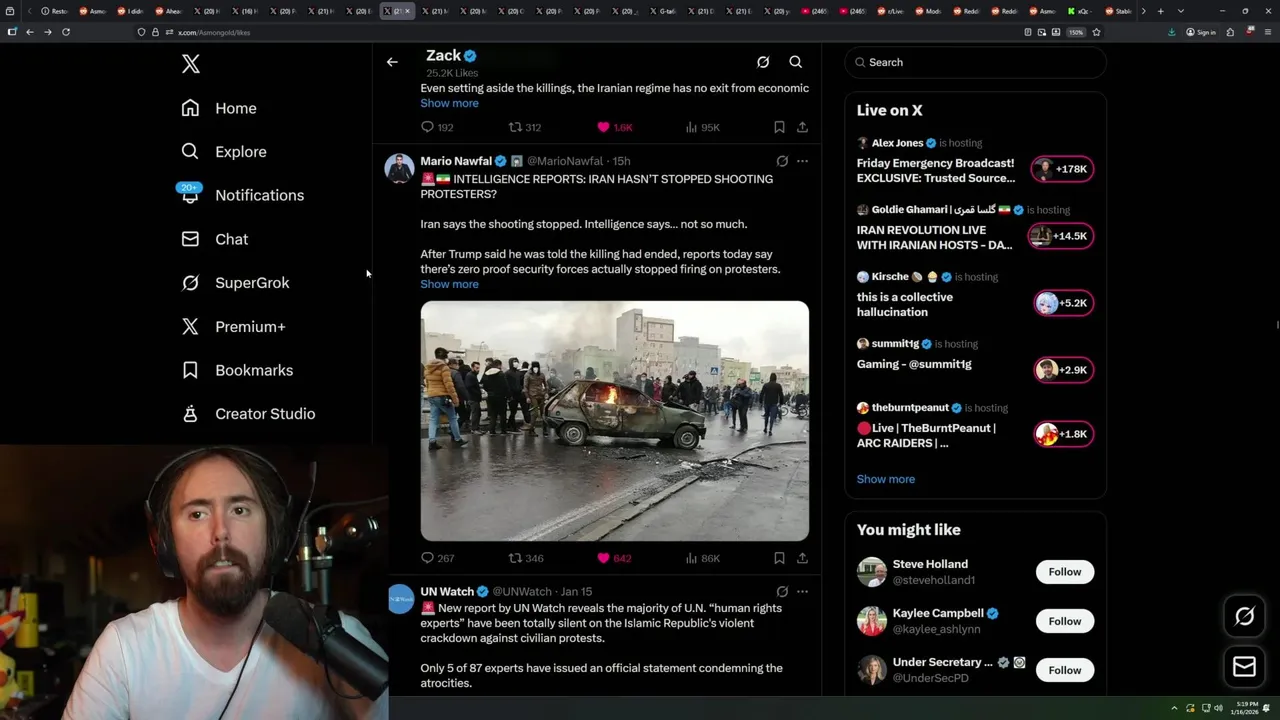Share the post with 95K views
This screenshot has width=1280, height=720.
[x=802, y=127]
